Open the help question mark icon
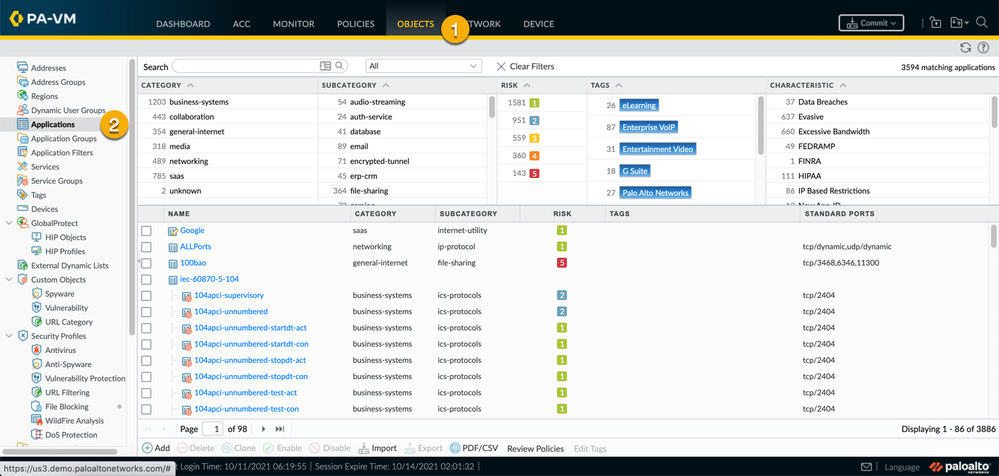Viewport: 999px width, 476px height. click(983, 48)
